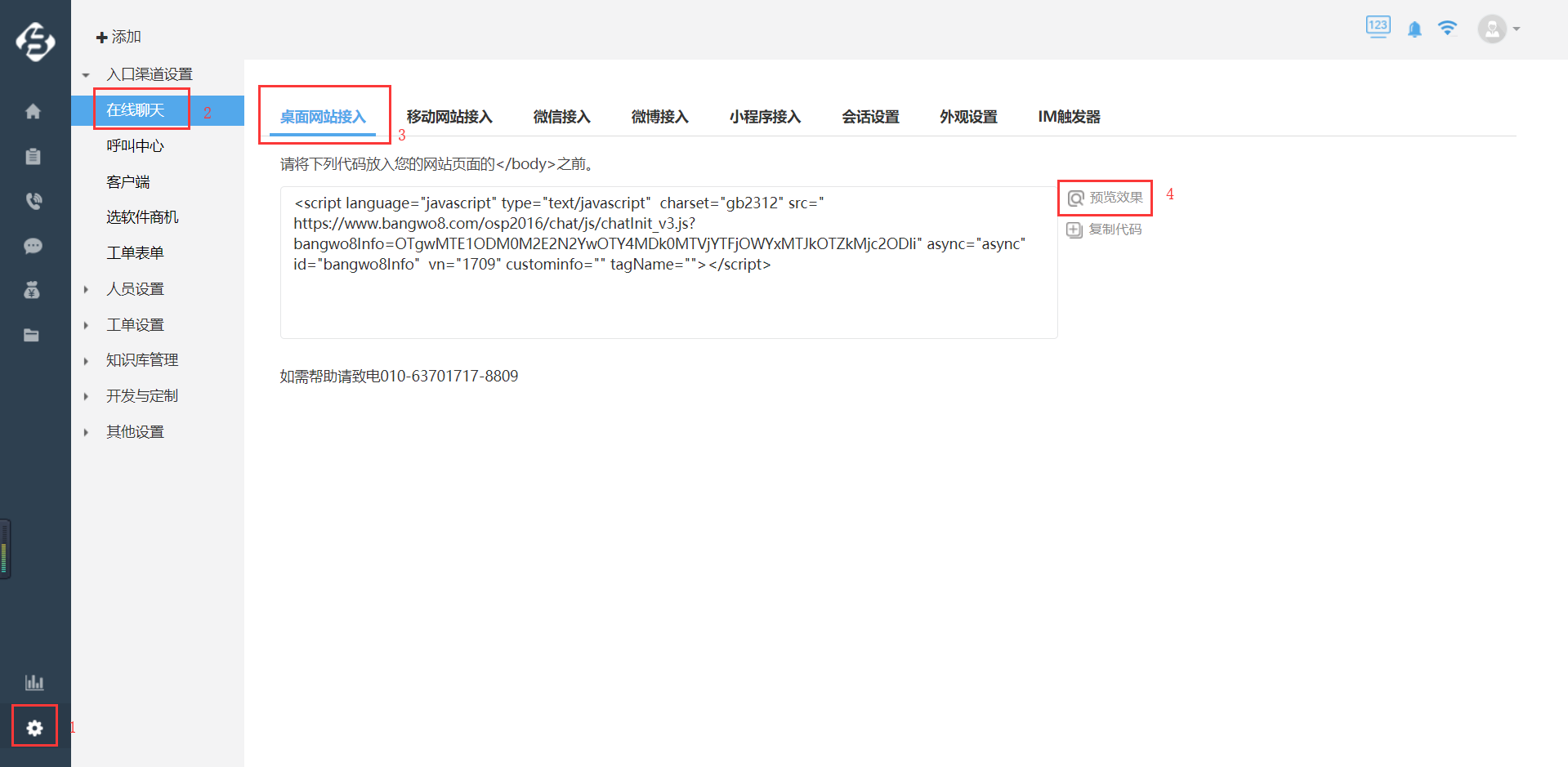This screenshot has width=1568, height=767.
Task: Expand the 人员设置 section
Action: 86,289
